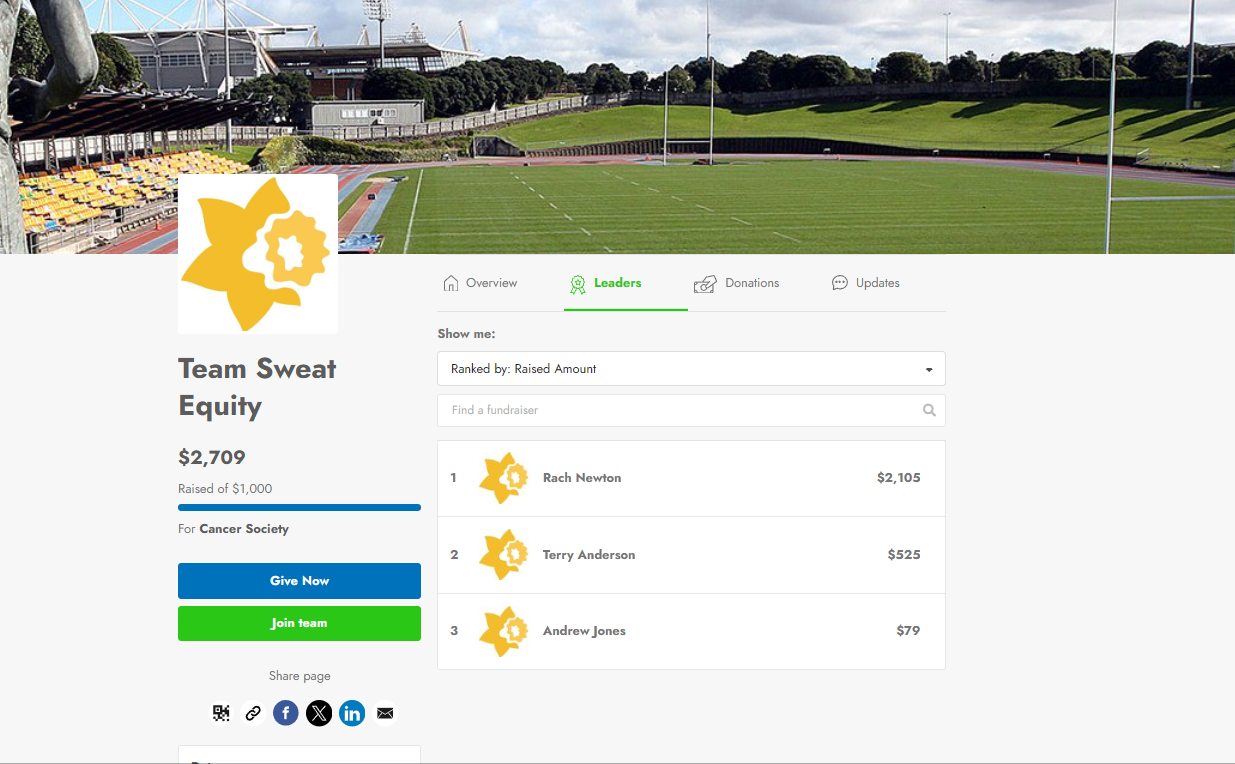
Task: Copy page link via chain icon
Action: pyautogui.click(x=253, y=713)
